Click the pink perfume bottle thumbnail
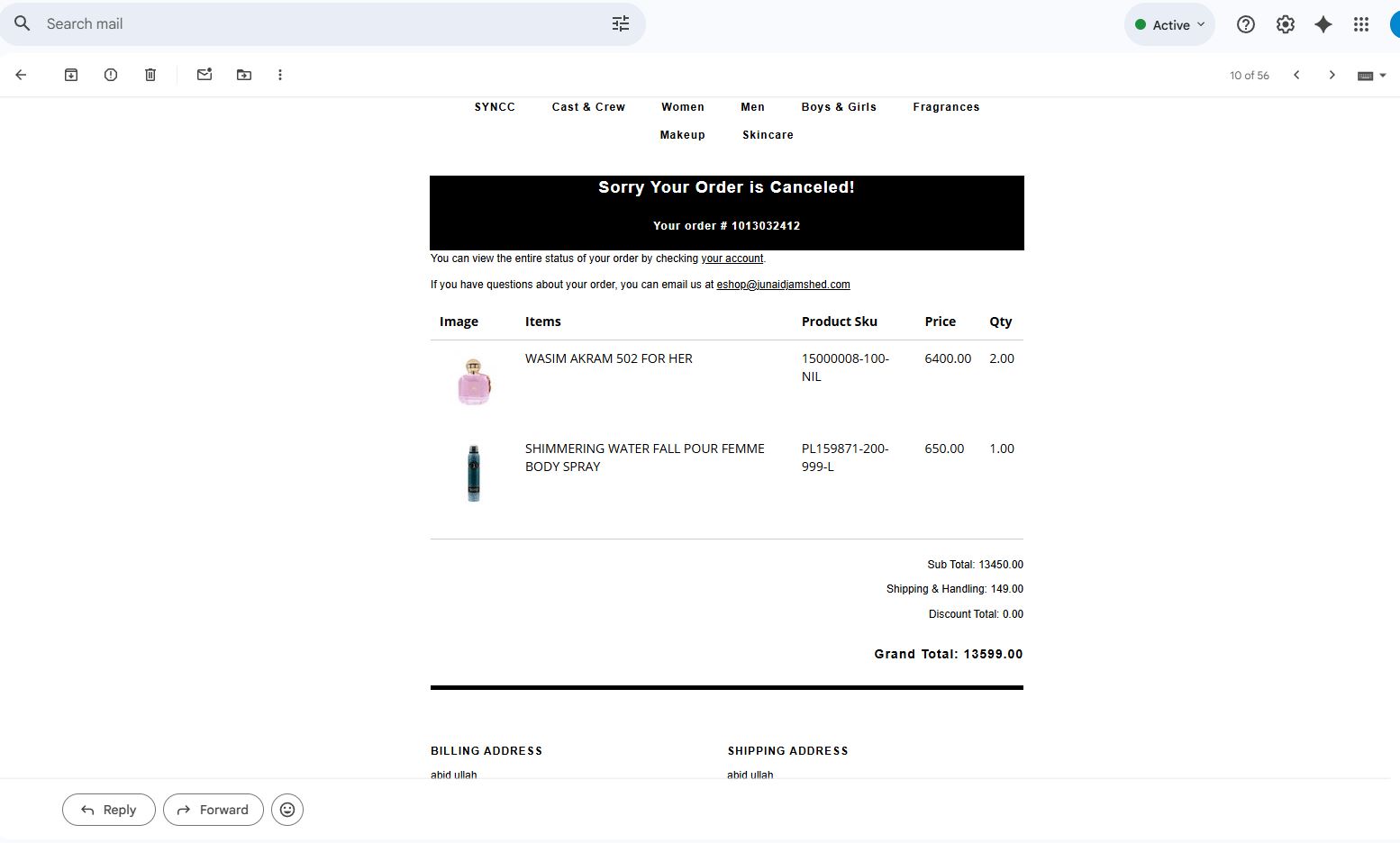 tap(474, 381)
